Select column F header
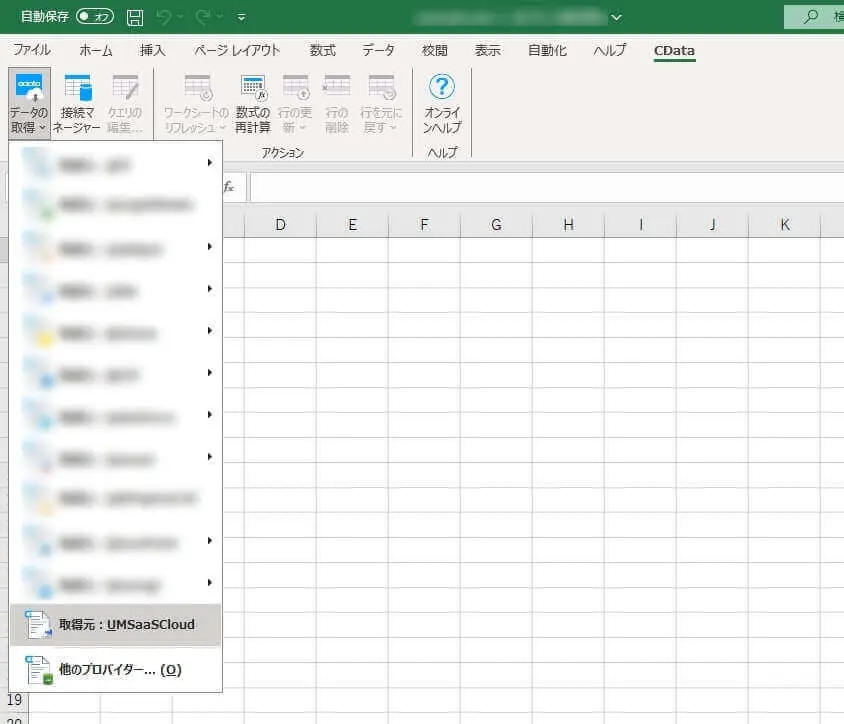Viewport: 844px width, 724px height. click(425, 224)
